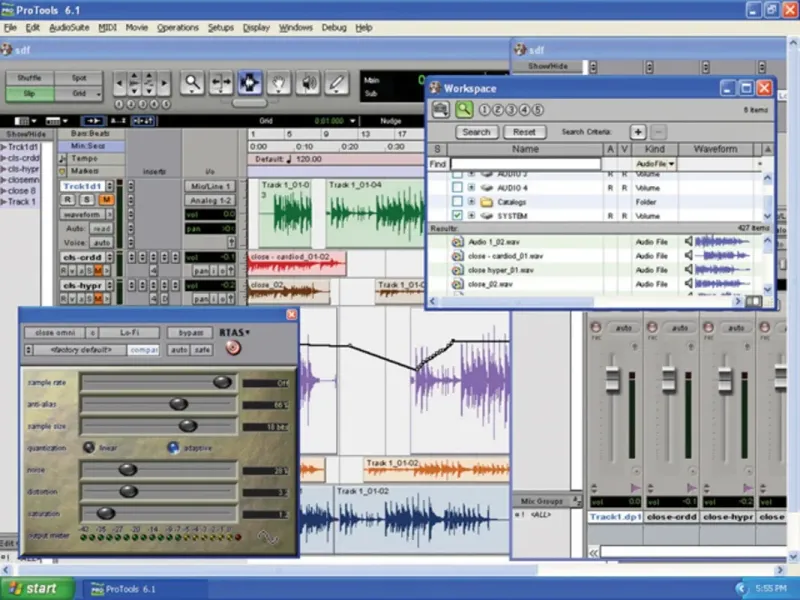Open the AudioSuite menu
This screenshot has height=600, width=800.
tap(69, 27)
